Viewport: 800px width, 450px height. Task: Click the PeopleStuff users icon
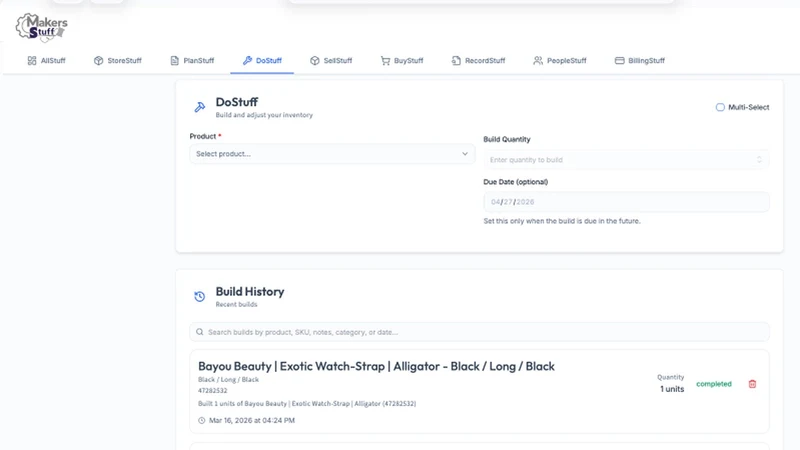tap(538, 61)
